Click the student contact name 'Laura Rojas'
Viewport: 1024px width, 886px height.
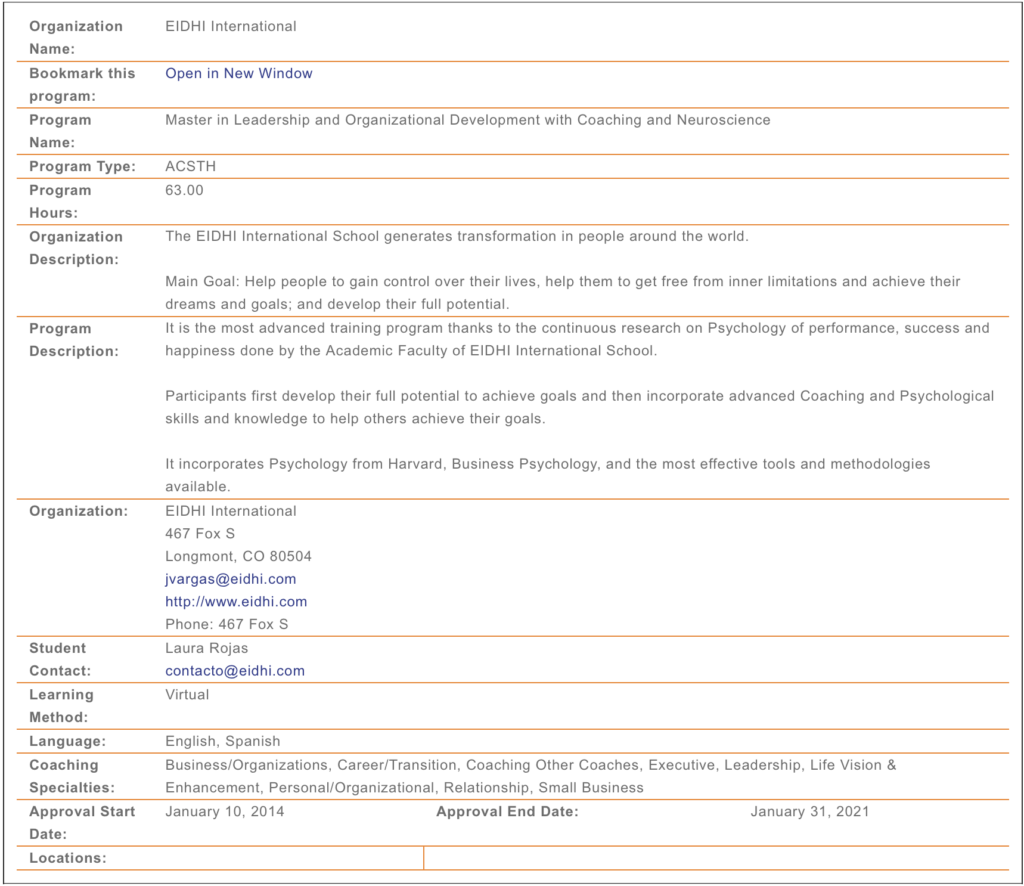206,648
